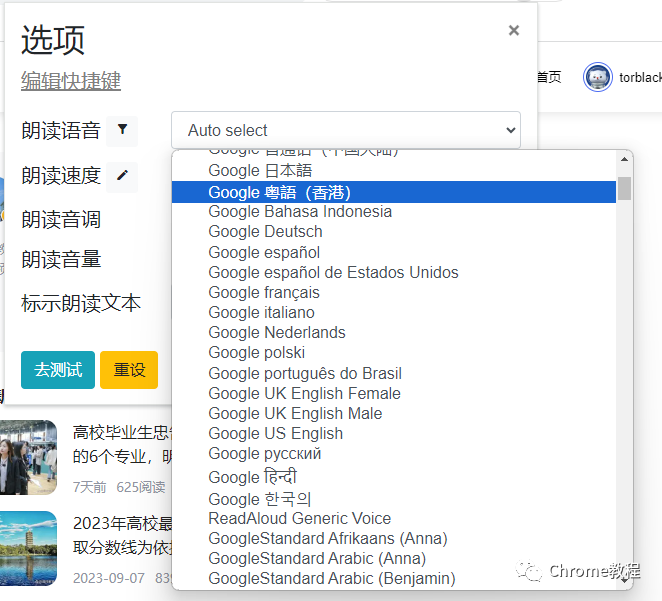Image resolution: width=662 pixels, height=601 pixels.
Task: Select Google polski voice
Action: (x=394, y=352)
